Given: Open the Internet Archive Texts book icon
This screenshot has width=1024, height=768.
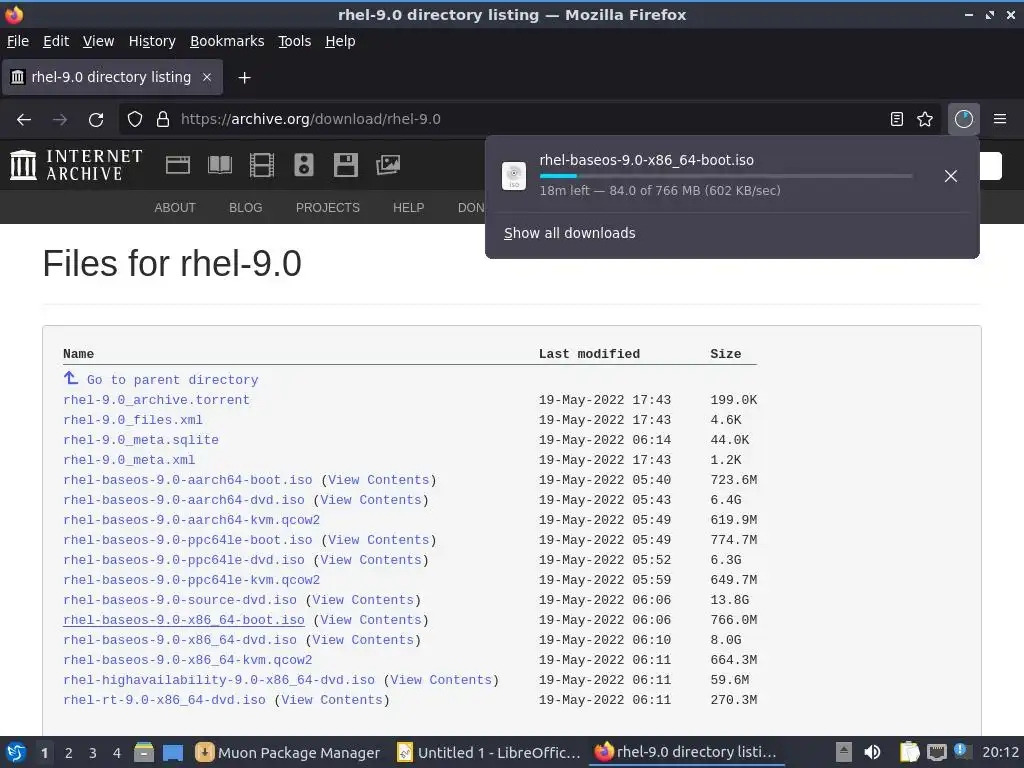Looking at the screenshot, I should [219, 165].
